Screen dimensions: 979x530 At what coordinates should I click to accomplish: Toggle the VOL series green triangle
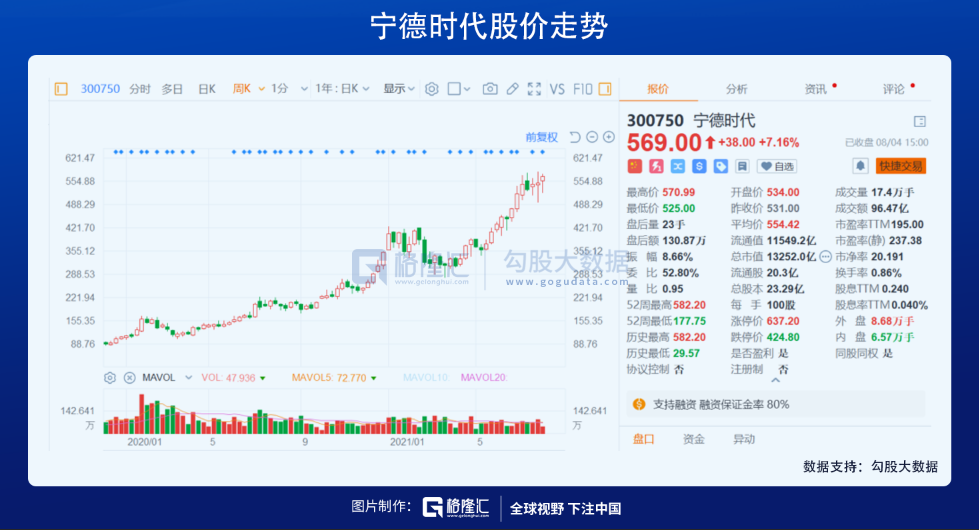(x=263, y=378)
